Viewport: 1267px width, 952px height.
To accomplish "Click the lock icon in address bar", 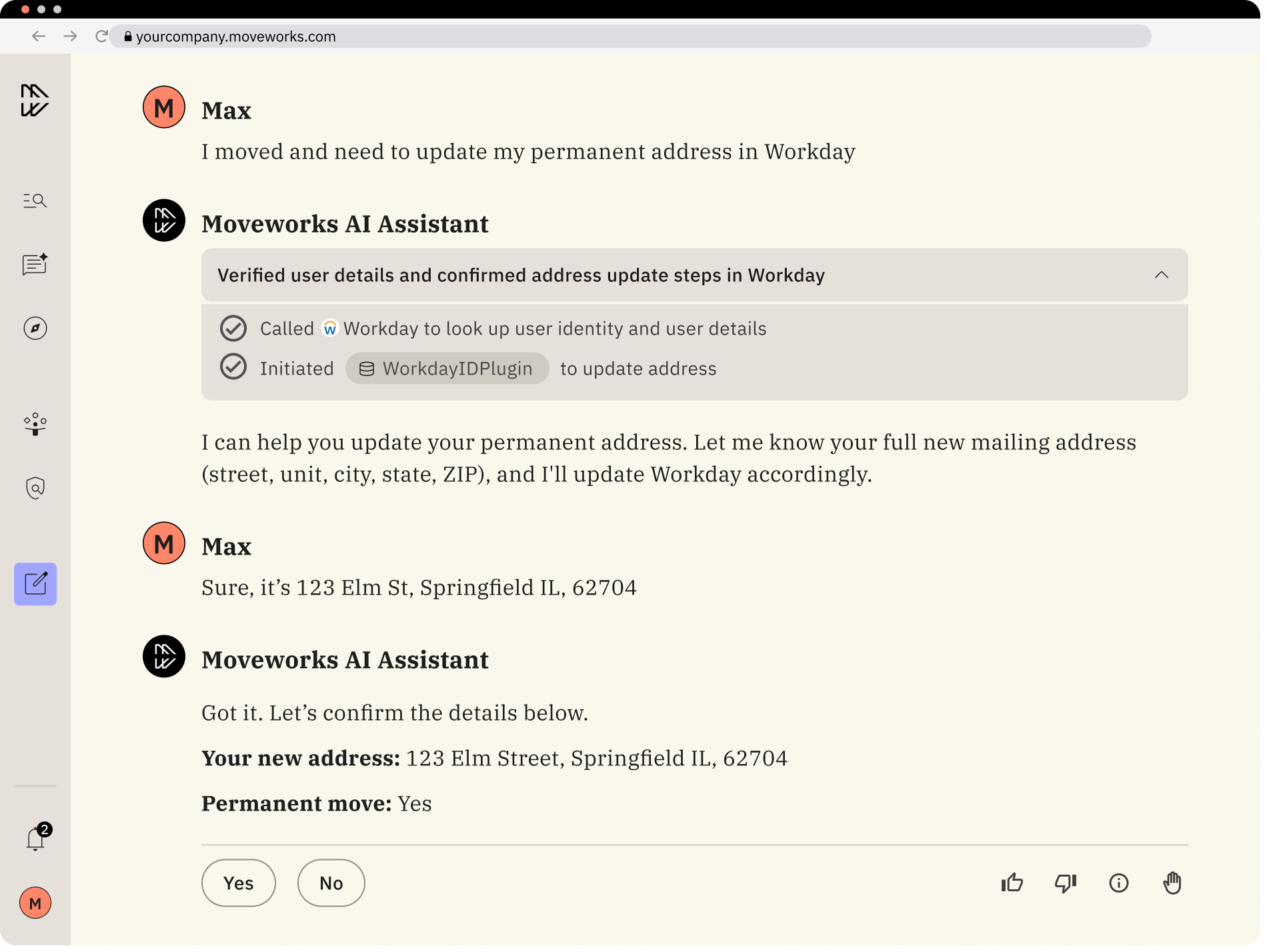I will 128,37.
